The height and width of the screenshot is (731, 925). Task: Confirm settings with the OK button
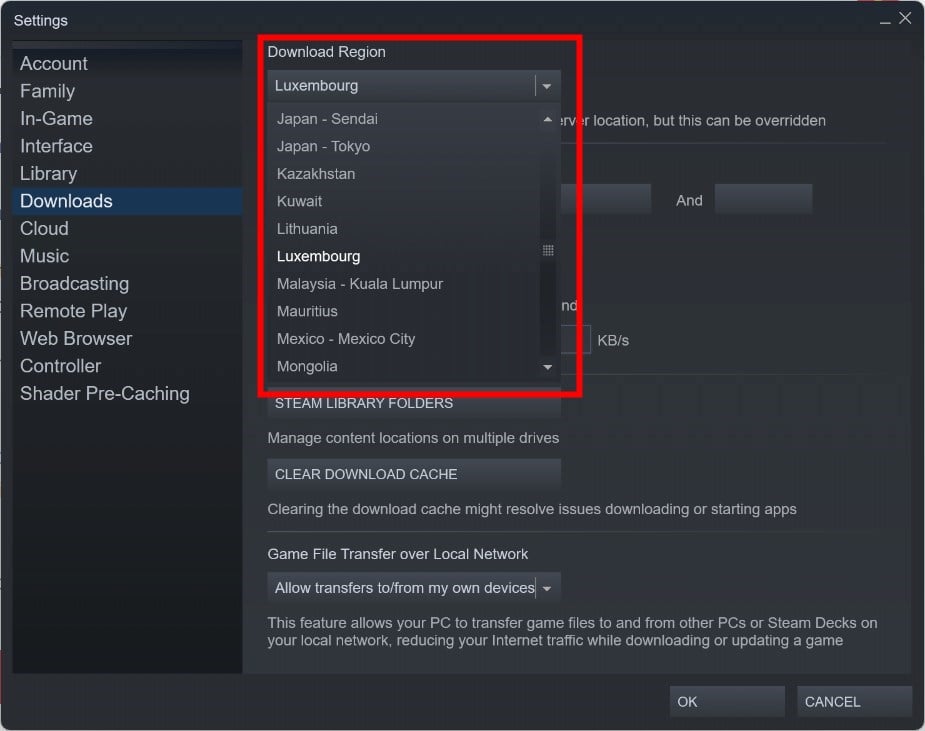point(727,702)
